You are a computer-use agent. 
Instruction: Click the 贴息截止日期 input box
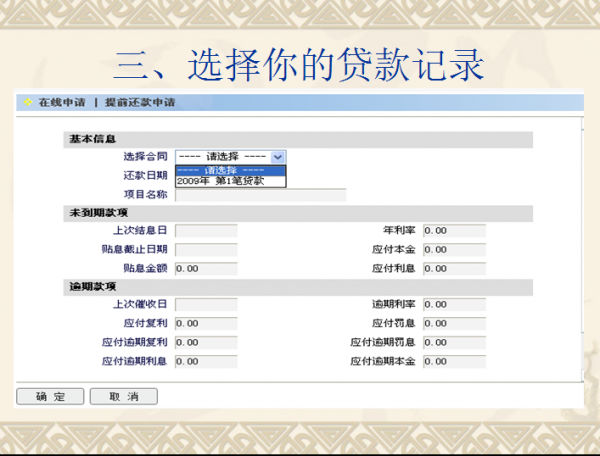tap(206, 249)
